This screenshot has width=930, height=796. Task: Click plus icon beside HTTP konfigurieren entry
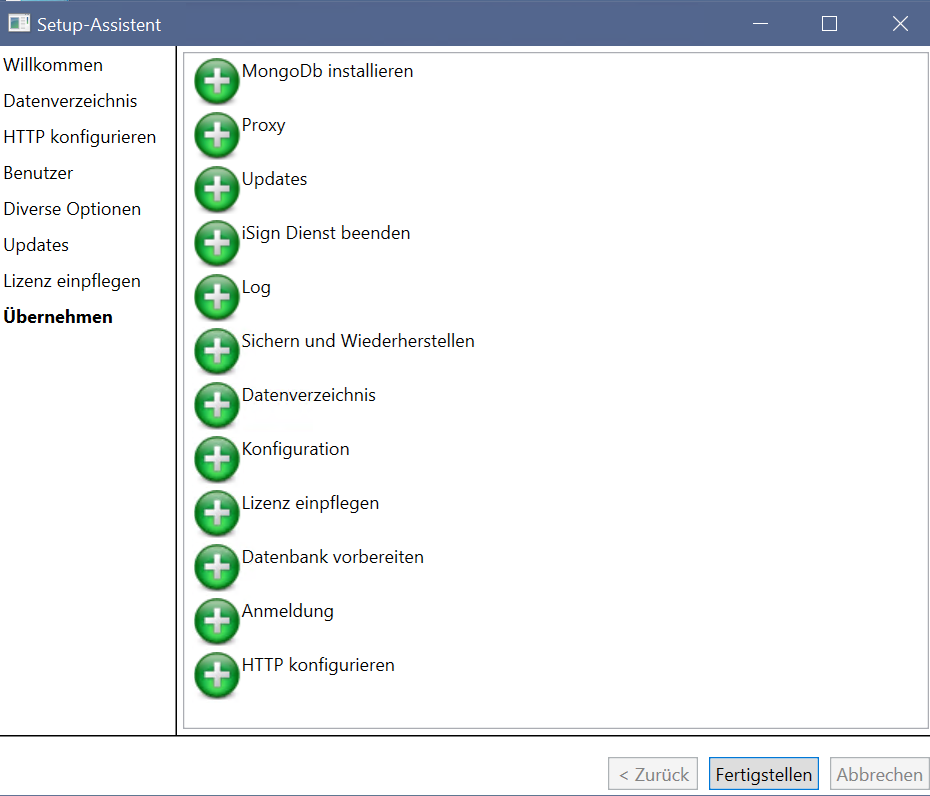216,675
